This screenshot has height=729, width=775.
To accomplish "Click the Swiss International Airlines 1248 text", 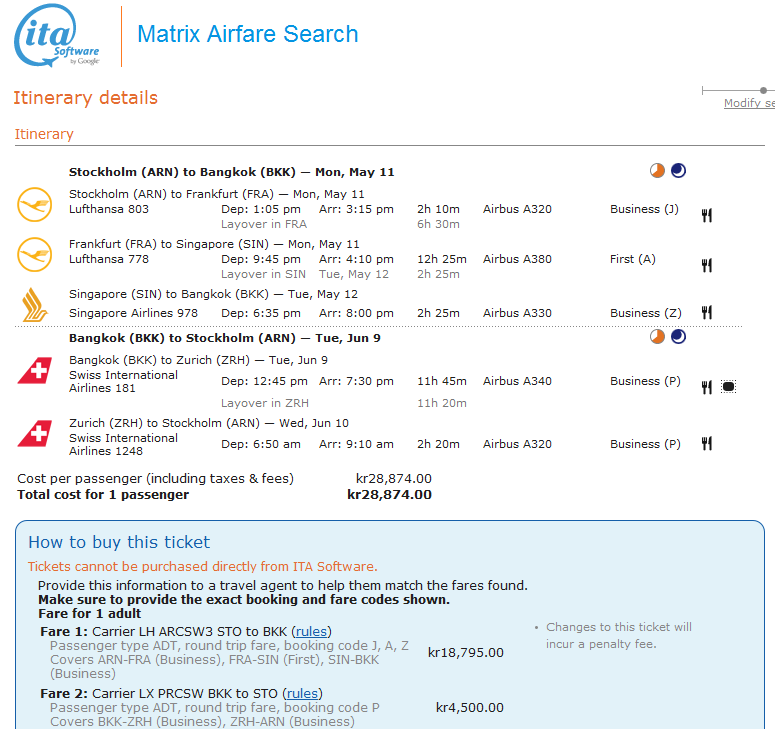I will click(x=123, y=444).
